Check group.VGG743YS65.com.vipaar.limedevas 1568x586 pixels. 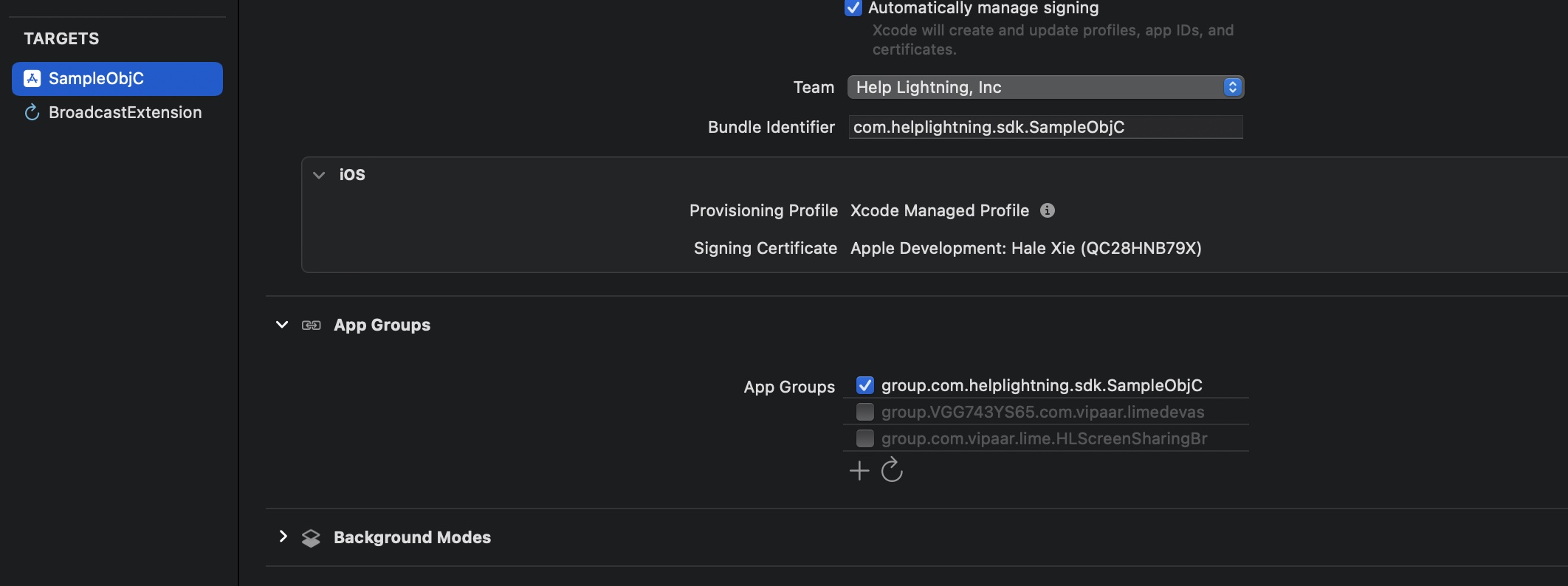pyautogui.click(x=865, y=412)
